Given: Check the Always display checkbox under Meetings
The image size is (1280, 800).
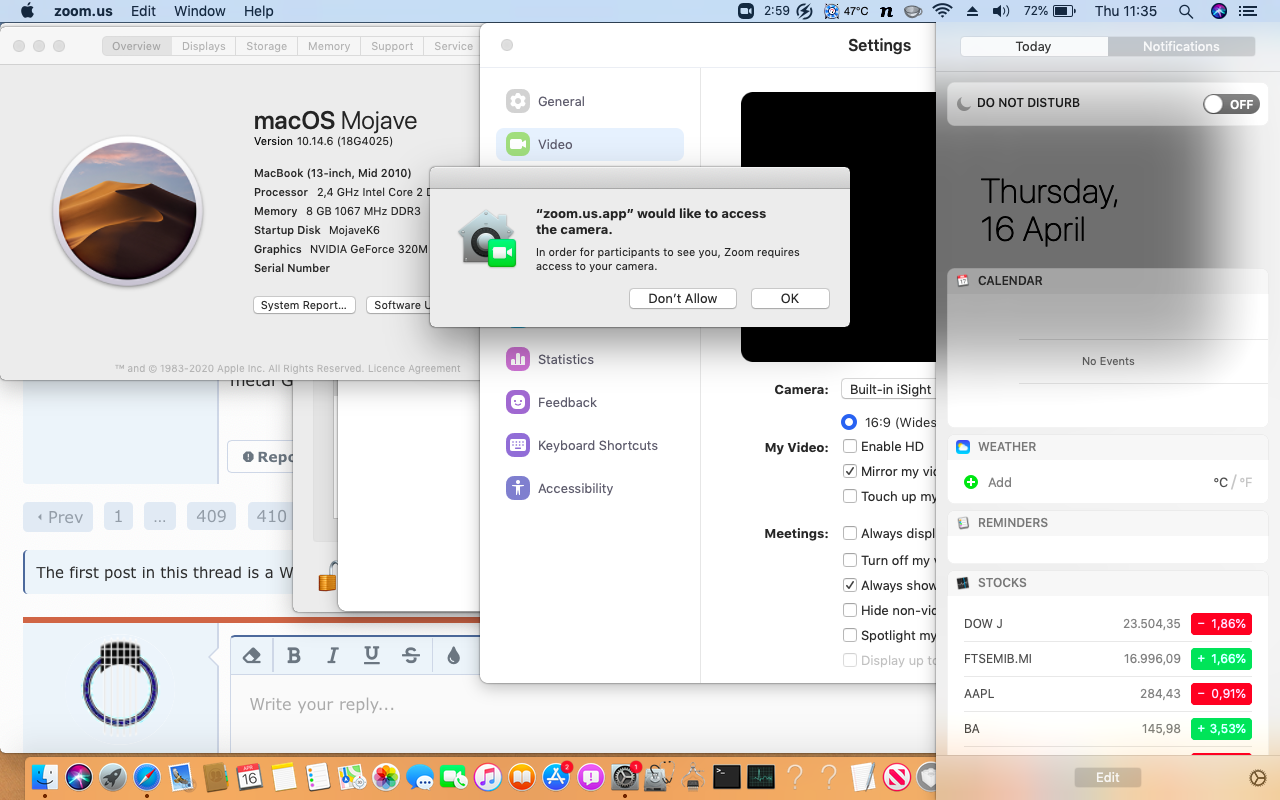Looking at the screenshot, I should [x=850, y=533].
